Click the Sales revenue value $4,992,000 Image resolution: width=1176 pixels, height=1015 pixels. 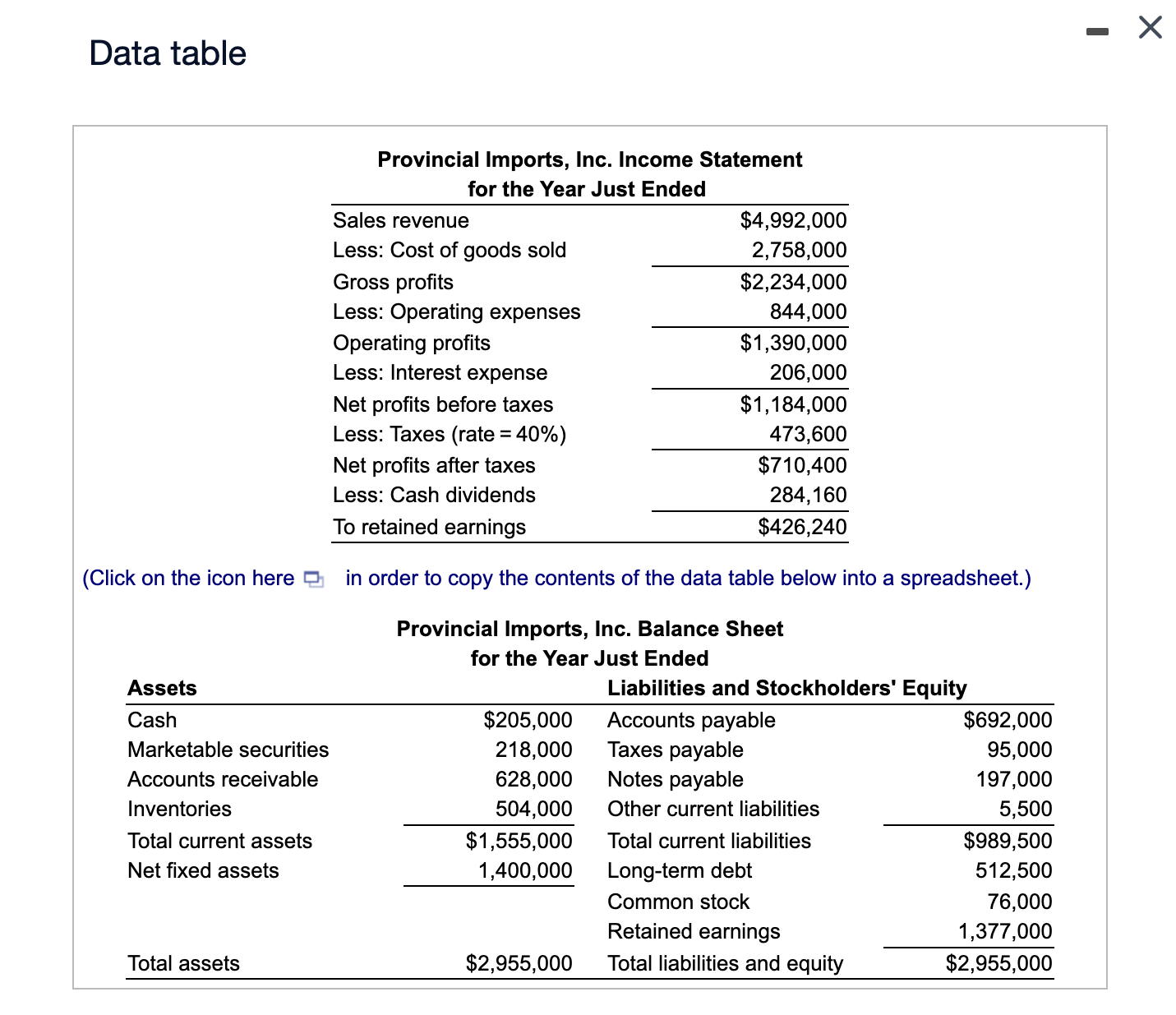793,219
